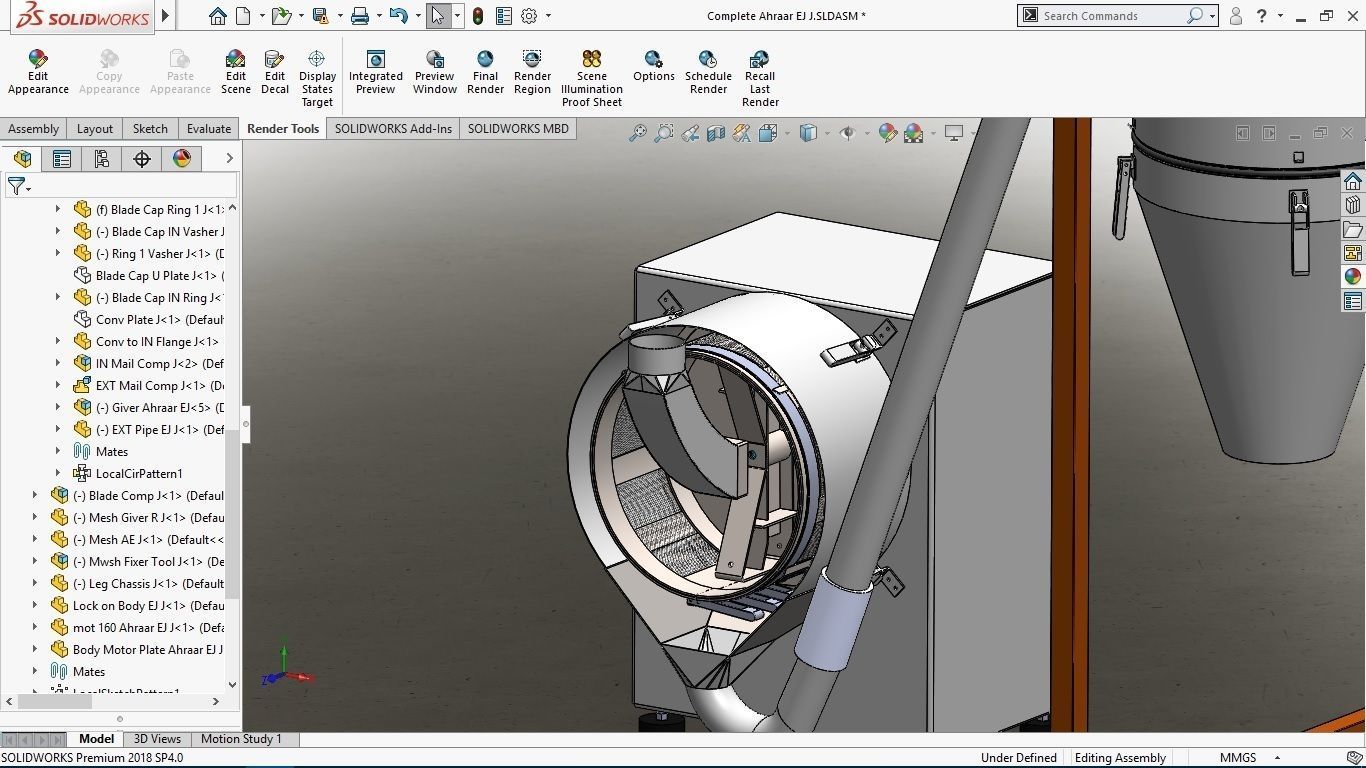Screen dimensions: 1366x768
Task: Switch to the 3D Views tab
Action: point(158,739)
